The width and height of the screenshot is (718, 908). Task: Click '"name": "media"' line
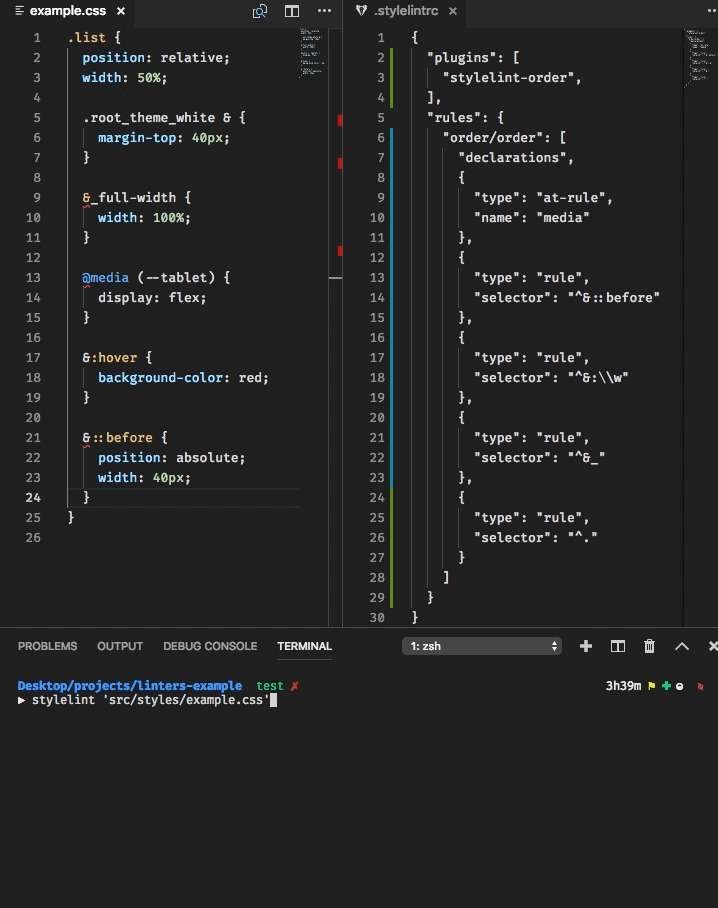[x=532, y=218]
